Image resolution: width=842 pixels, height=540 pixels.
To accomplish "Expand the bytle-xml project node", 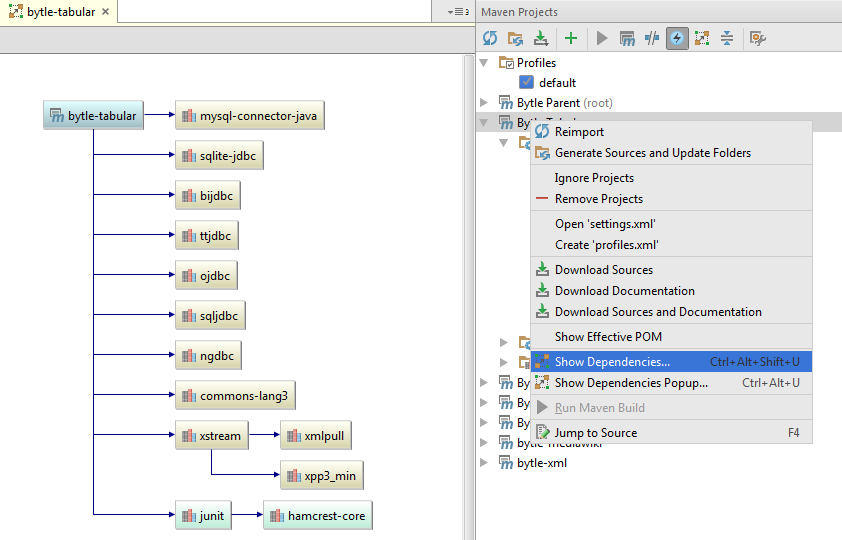I will pos(484,462).
